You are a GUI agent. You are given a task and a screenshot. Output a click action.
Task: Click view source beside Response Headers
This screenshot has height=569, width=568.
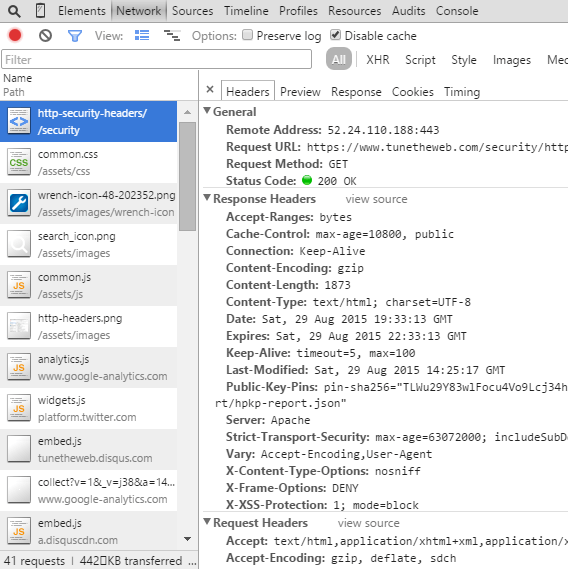pos(376,199)
